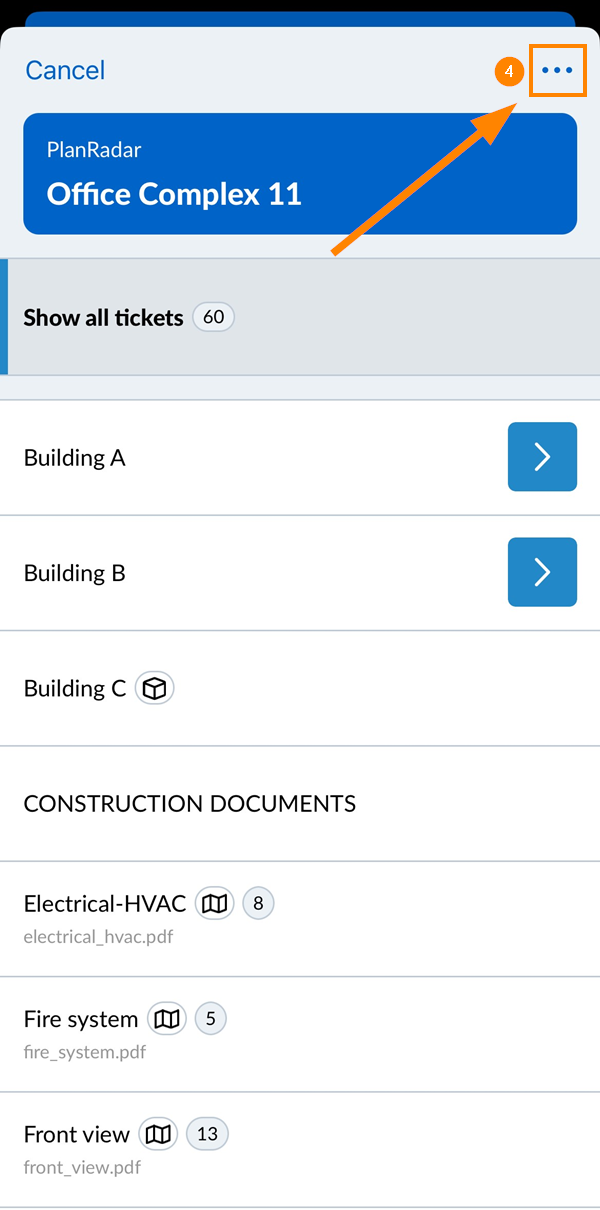This screenshot has width=600, height=1210.
Task: Open the front_view.pdf plan
Action: pyautogui.click(x=82, y=1168)
